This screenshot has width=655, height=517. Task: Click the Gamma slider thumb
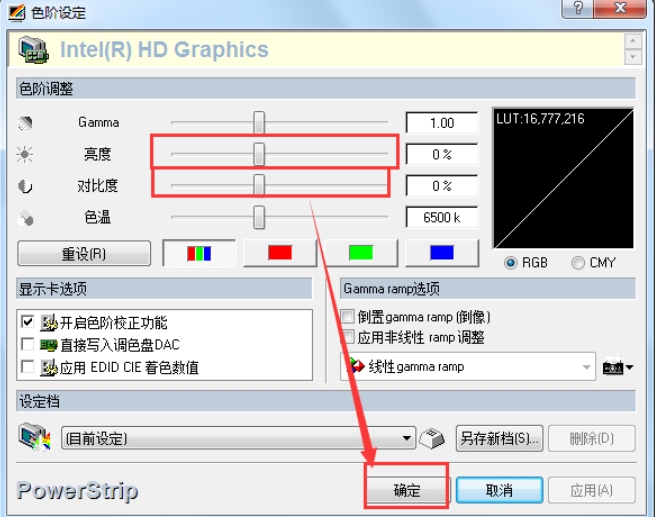tap(259, 123)
